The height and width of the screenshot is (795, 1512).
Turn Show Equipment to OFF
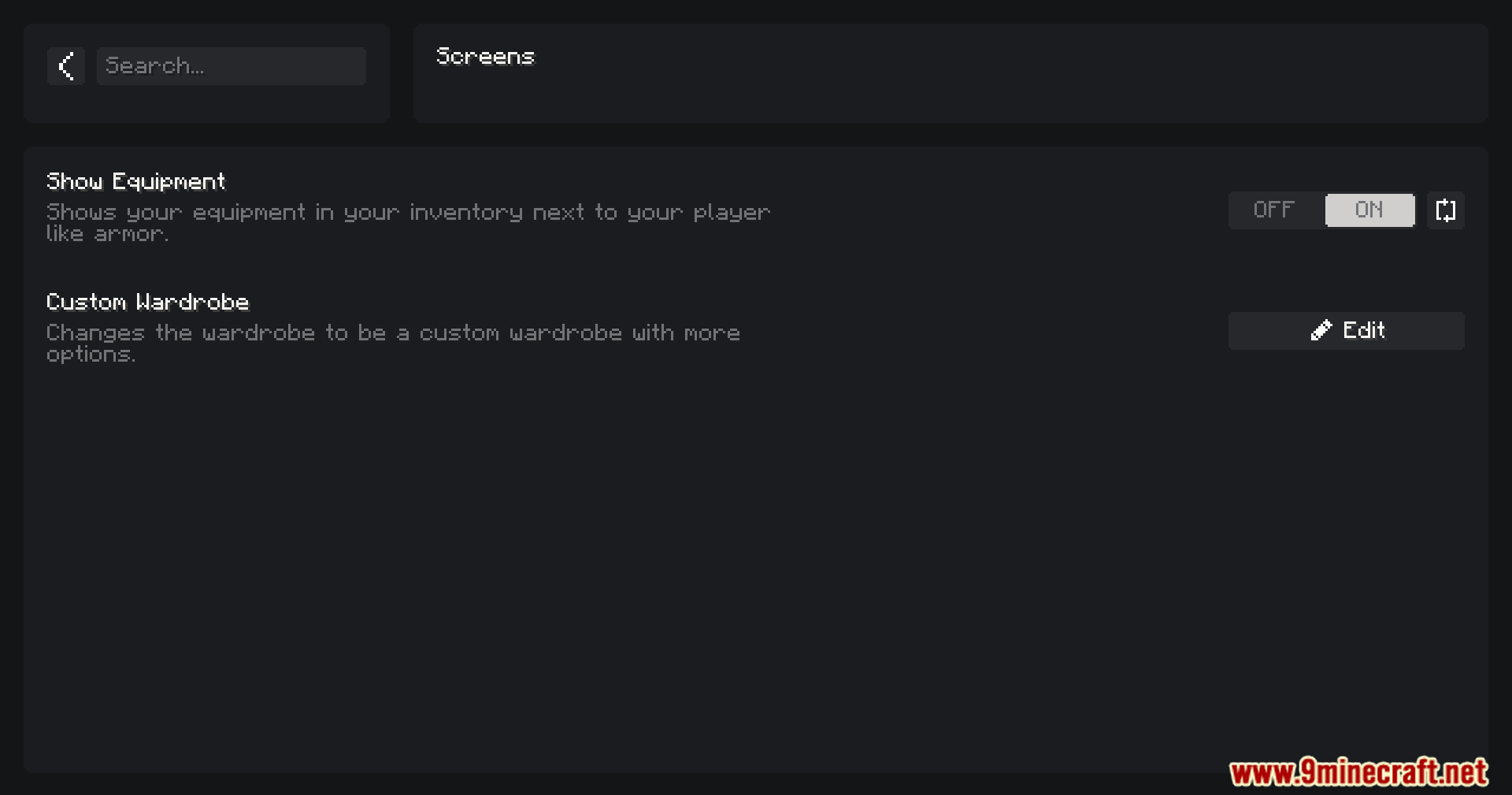(1276, 210)
